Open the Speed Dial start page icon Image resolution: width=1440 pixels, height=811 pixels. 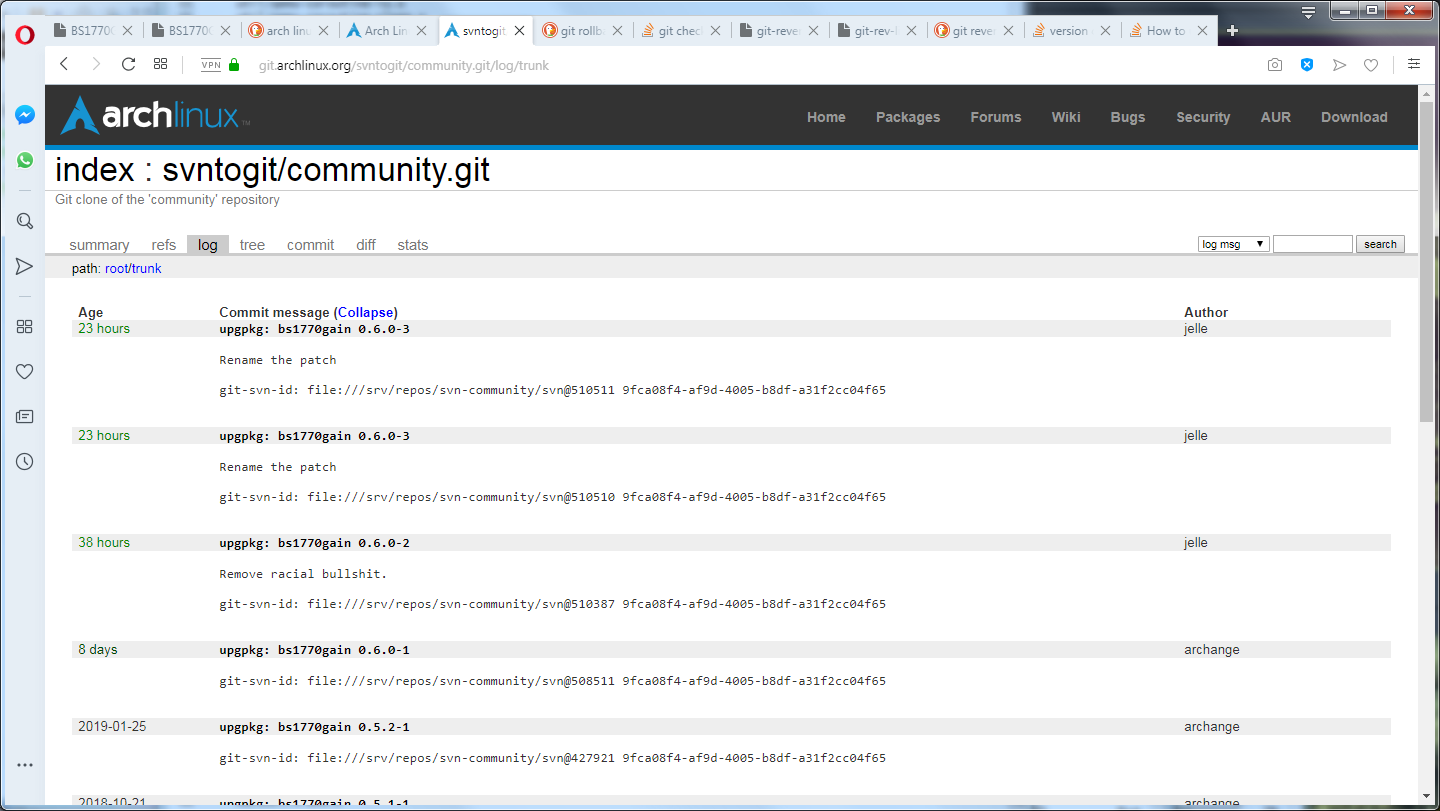(160, 64)
